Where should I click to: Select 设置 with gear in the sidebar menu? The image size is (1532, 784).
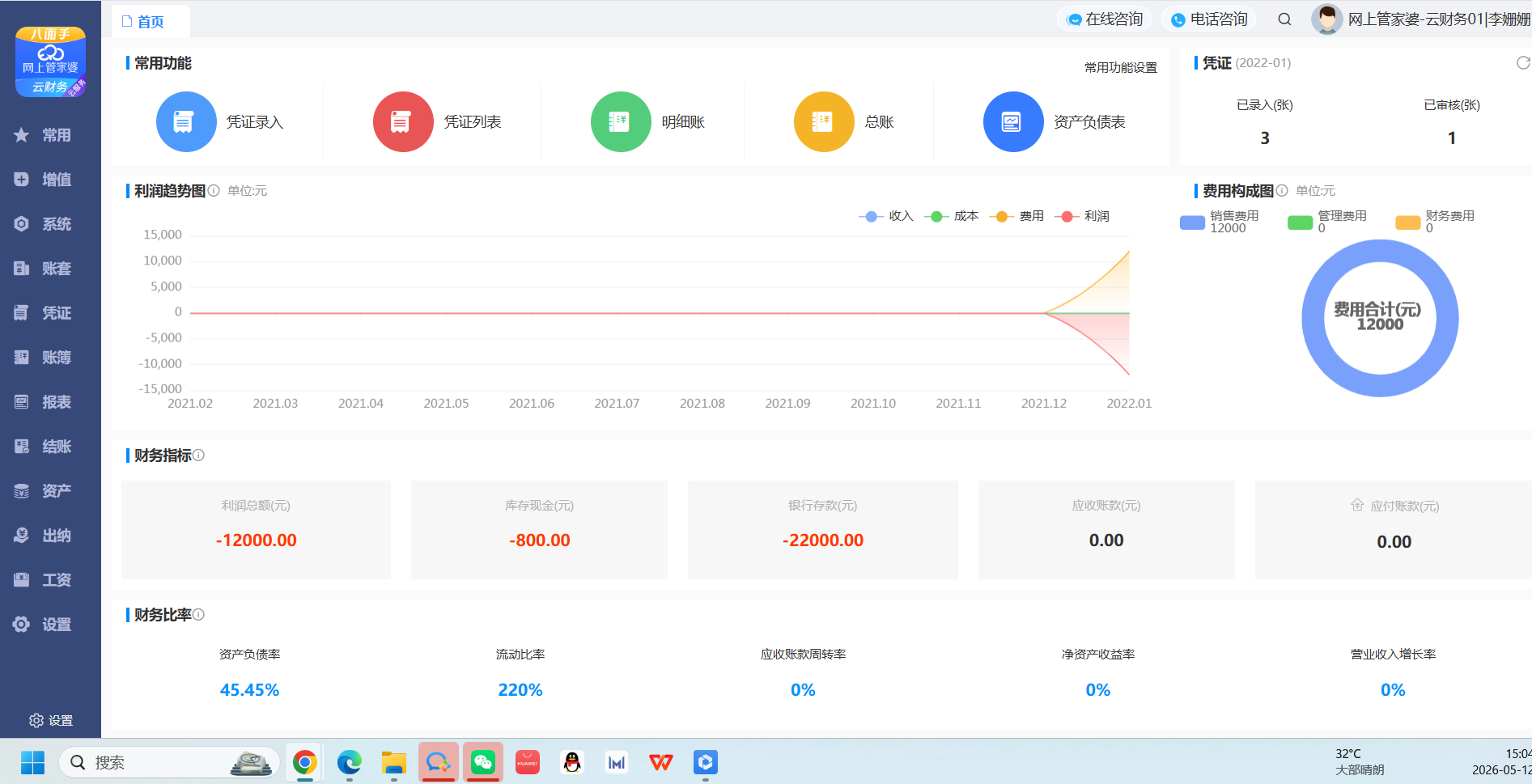(50, 625)
